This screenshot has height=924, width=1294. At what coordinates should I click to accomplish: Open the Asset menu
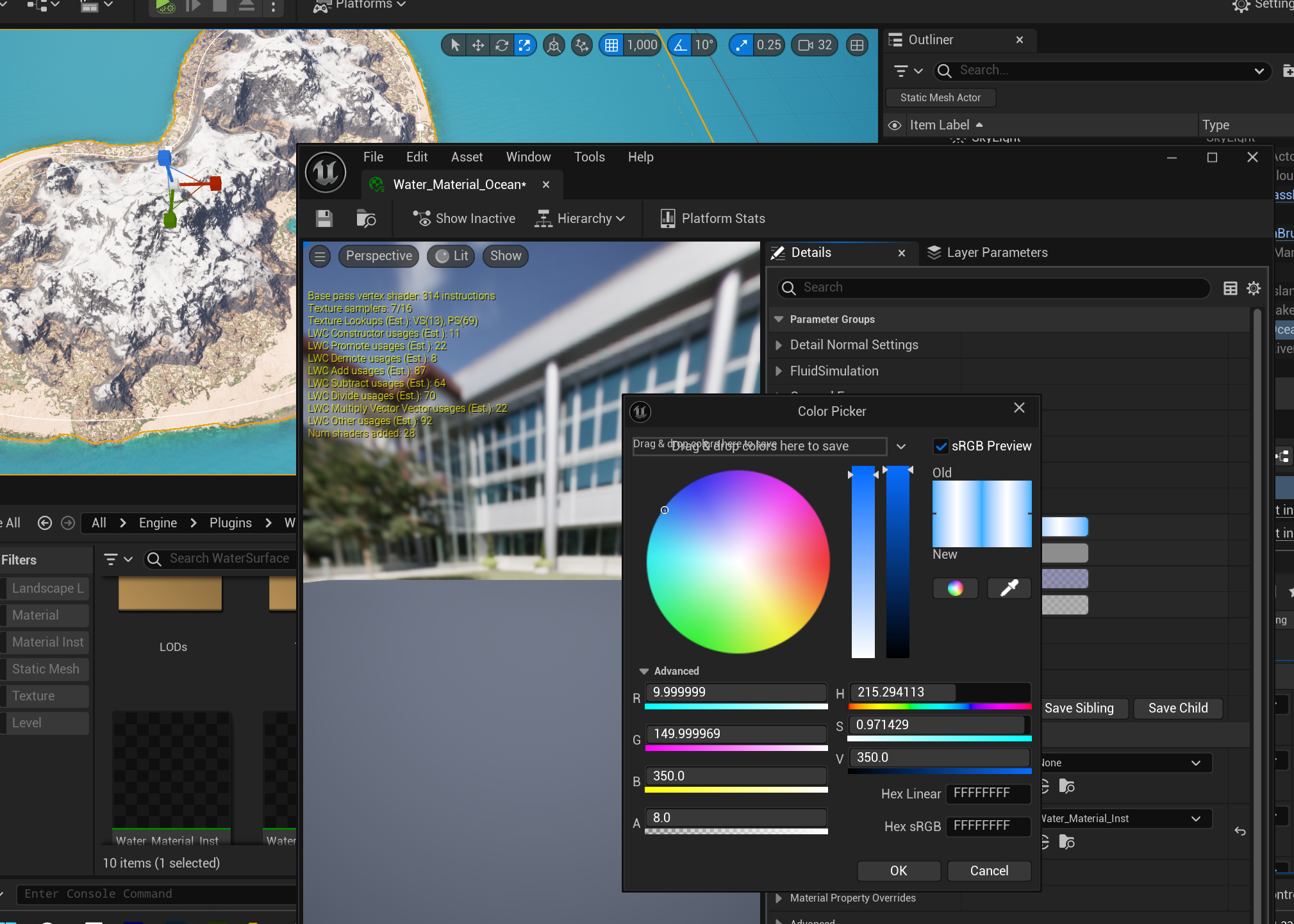point(467,157)
